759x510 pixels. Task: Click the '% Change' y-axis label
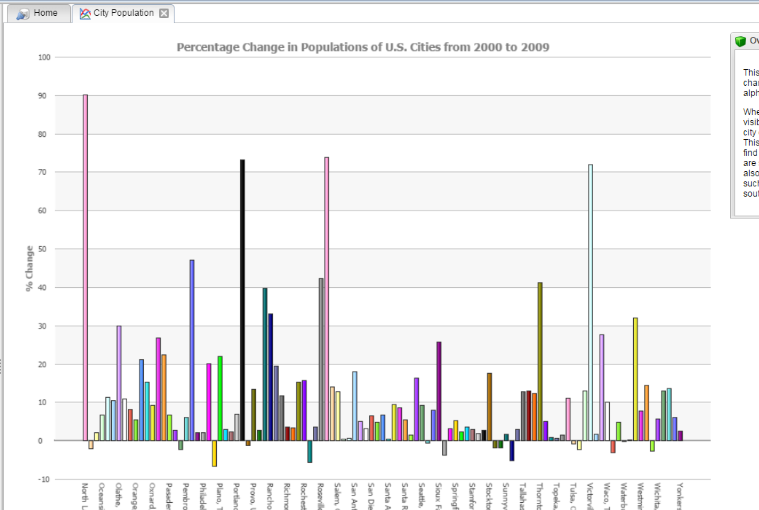[30, 269]
